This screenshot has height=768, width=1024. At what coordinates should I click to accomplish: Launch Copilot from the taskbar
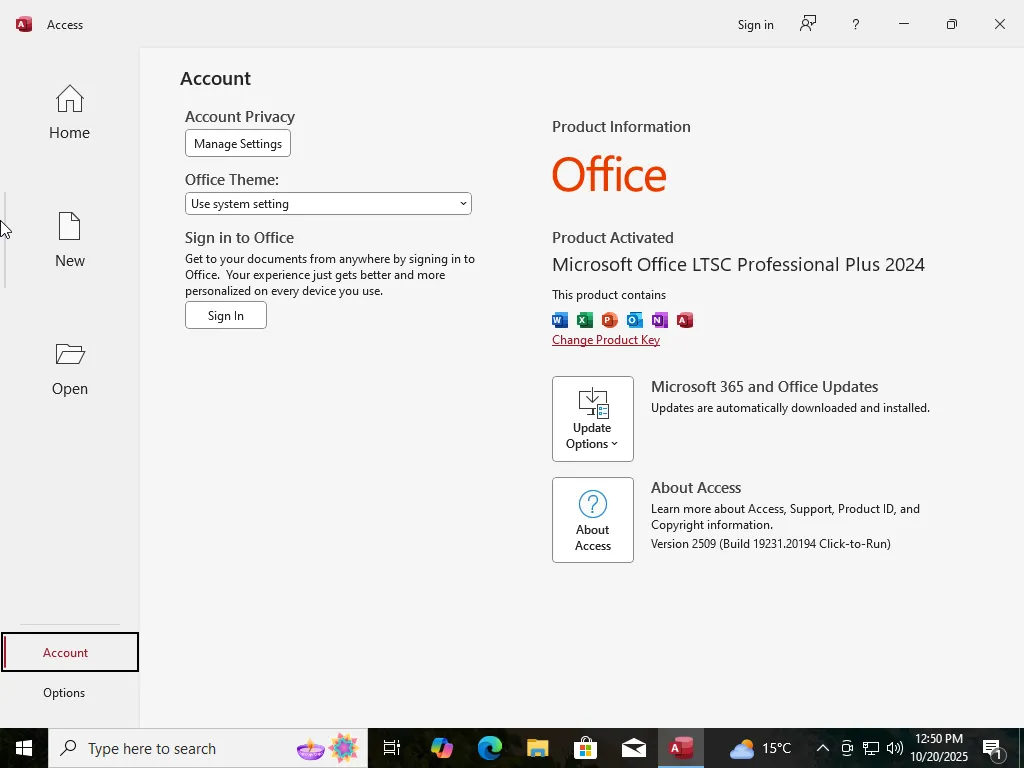[x=441, y=748]
